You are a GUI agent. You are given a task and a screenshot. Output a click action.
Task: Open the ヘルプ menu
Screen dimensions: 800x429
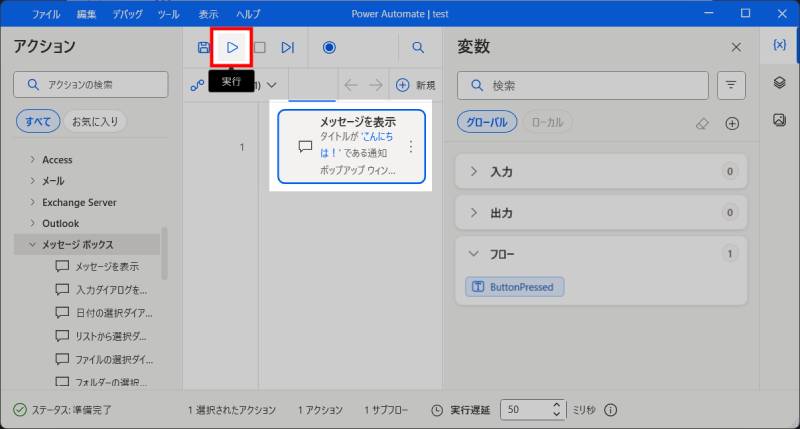click(248, 14)
